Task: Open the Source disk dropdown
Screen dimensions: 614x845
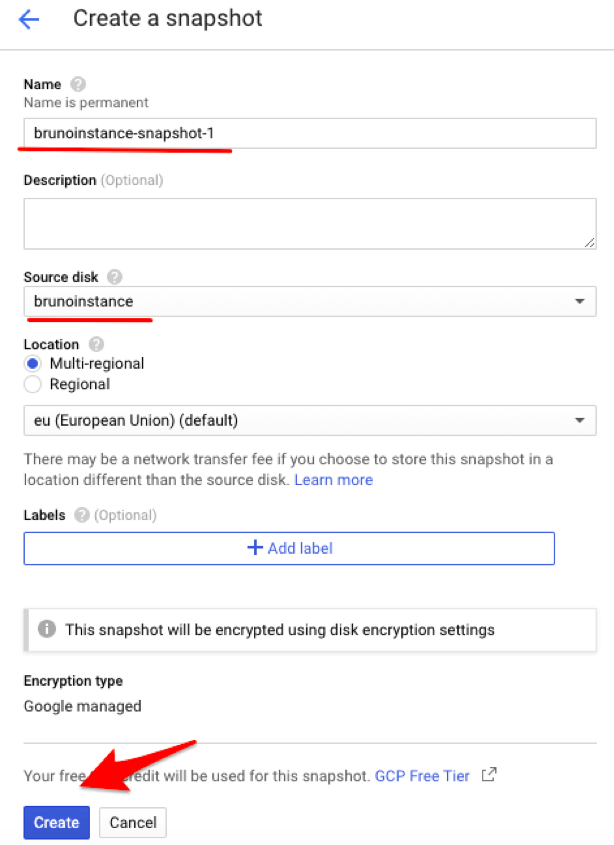Action: pos(310,301)
